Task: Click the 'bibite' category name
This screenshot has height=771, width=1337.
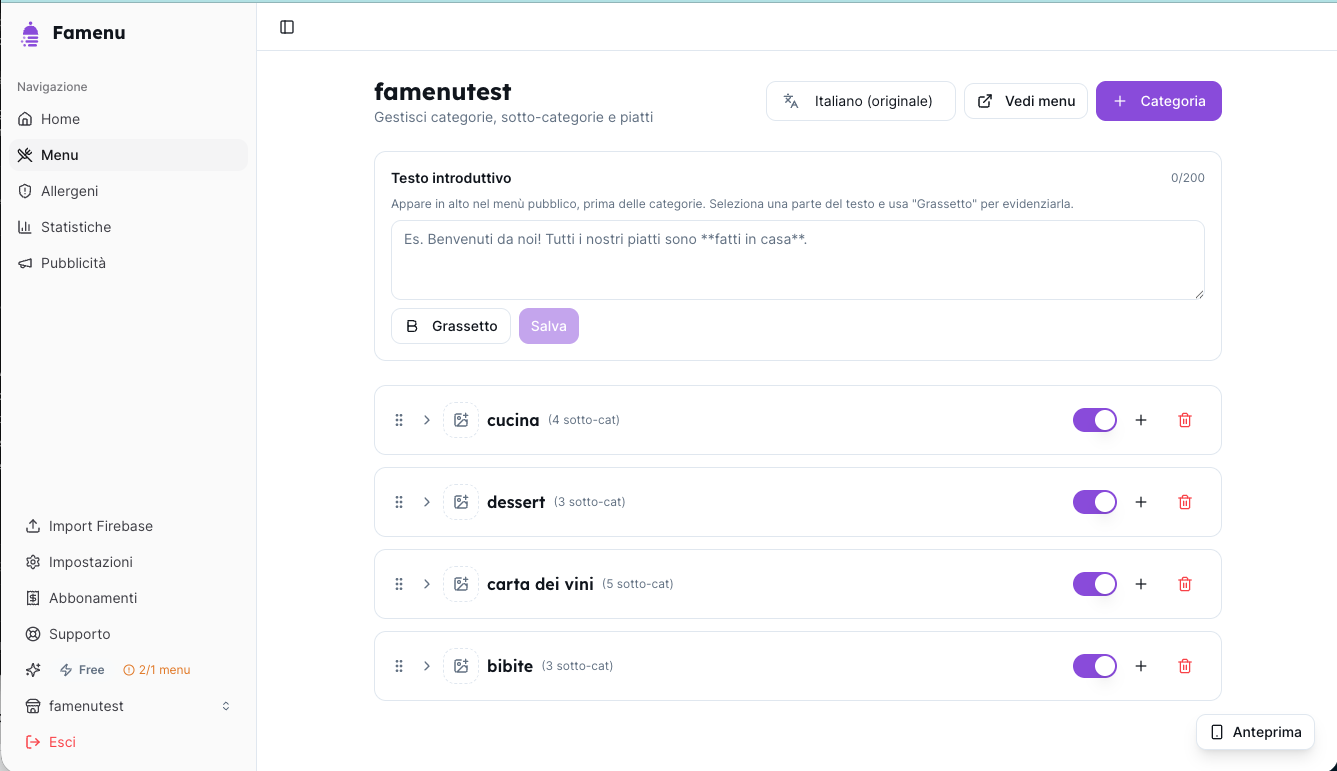Action: pyautogui.click(x=510, y=666)
